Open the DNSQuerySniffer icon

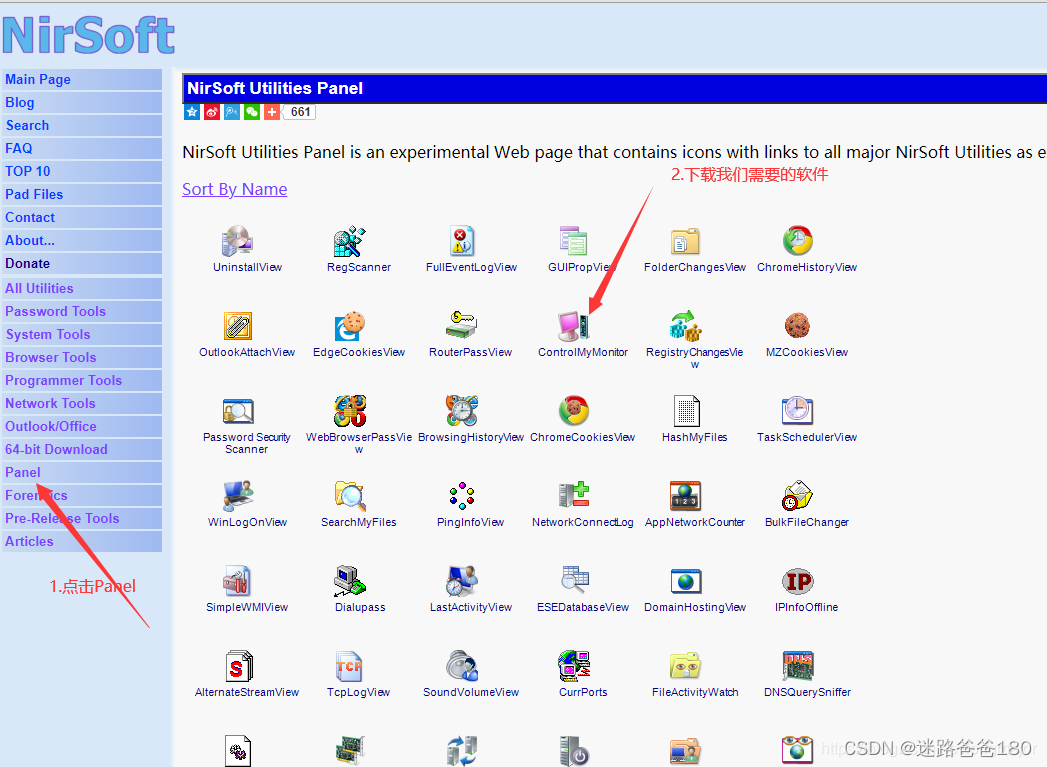[x=797, y=666]
